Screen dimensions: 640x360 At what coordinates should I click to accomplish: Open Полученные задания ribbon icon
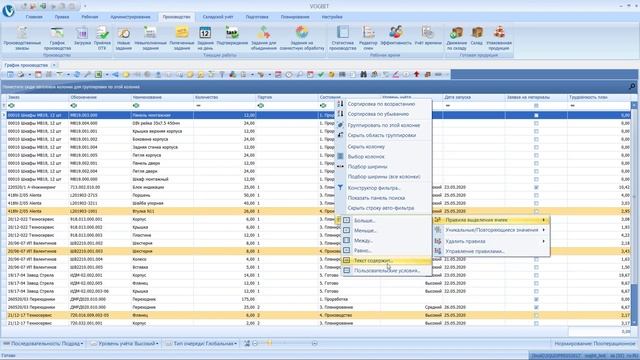[182, 38]
